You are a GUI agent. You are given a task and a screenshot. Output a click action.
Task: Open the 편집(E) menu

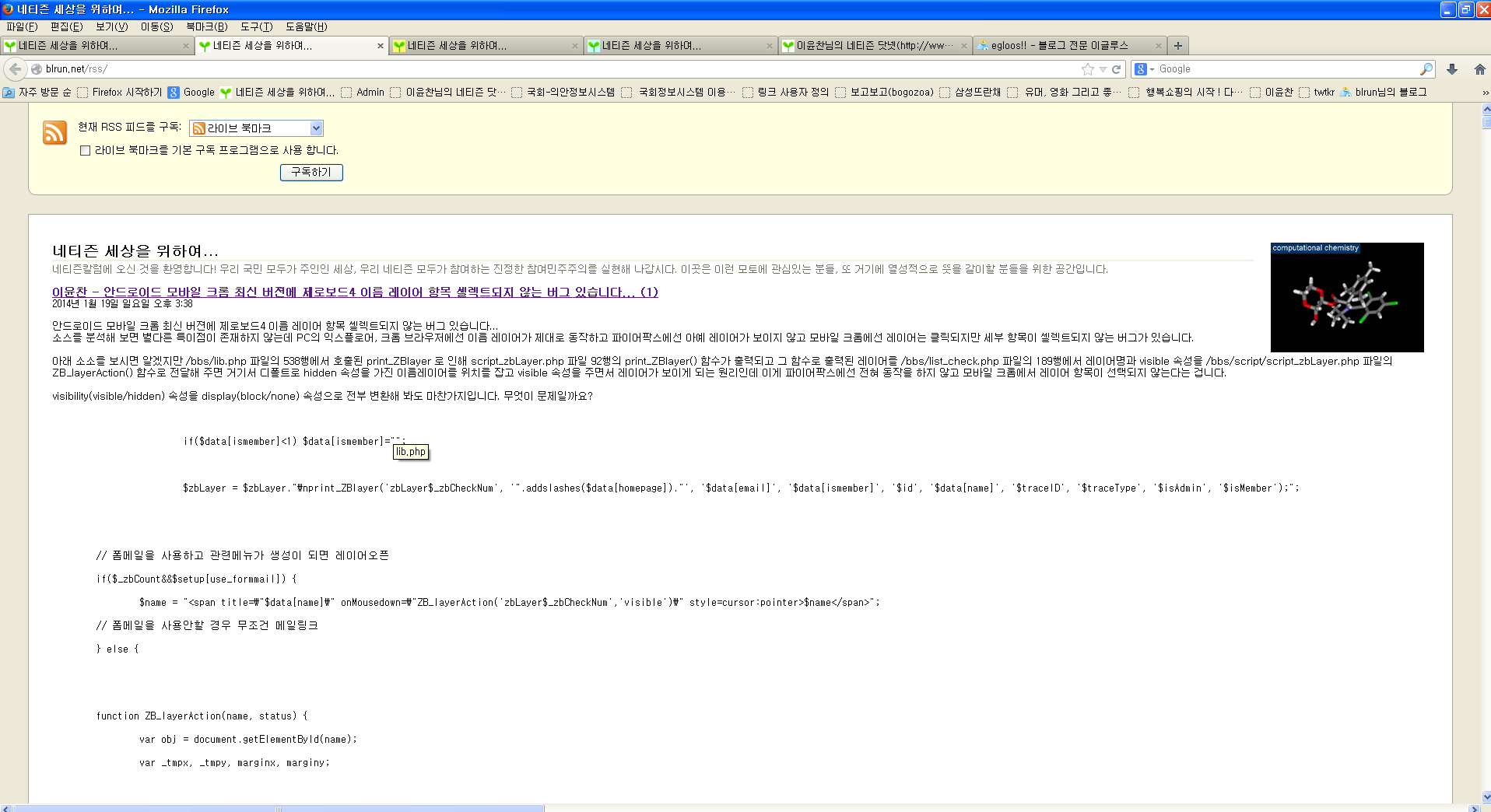(x=67, y=26)
